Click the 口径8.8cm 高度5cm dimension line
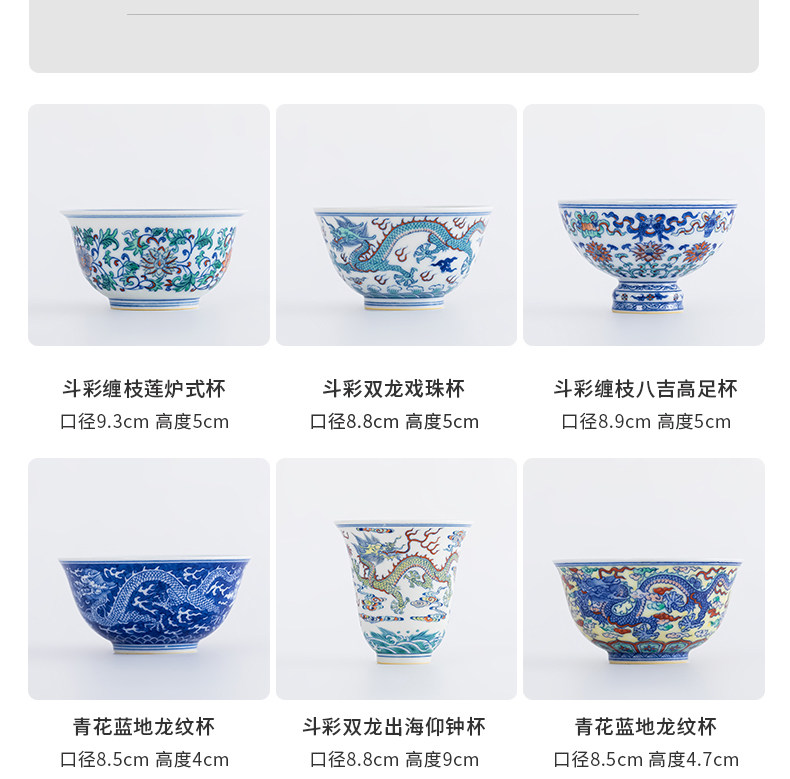 point(394,422)
